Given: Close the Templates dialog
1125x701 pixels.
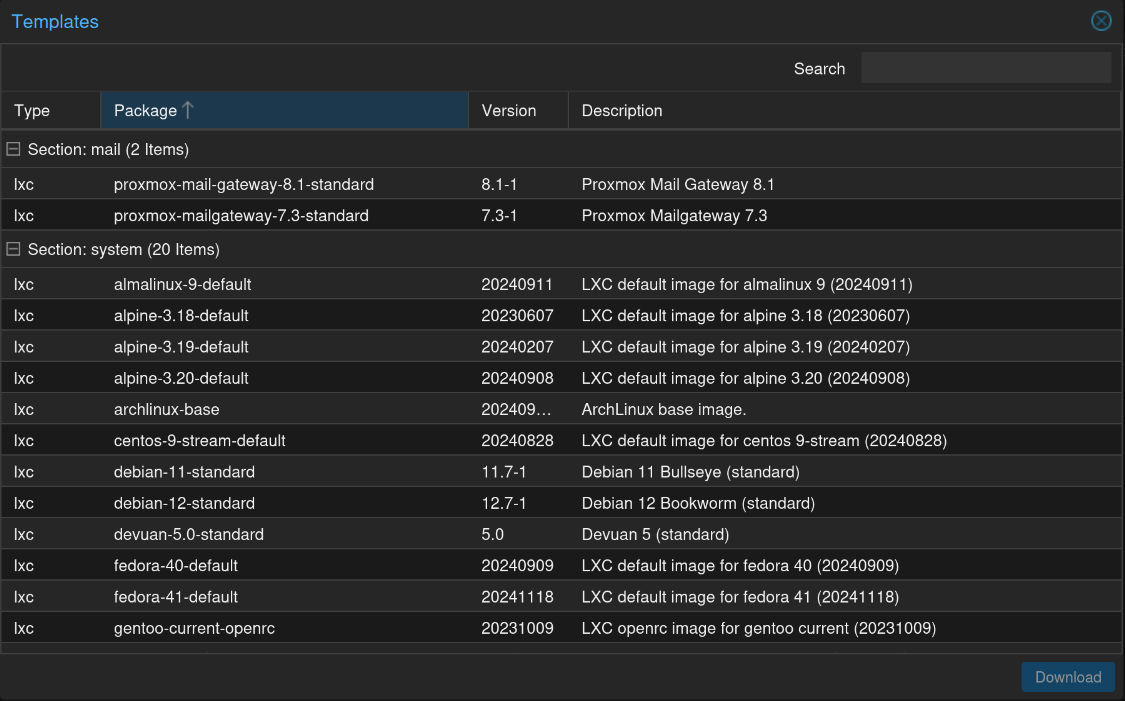Looking at the screenshot, I should tap(1101, 21).
